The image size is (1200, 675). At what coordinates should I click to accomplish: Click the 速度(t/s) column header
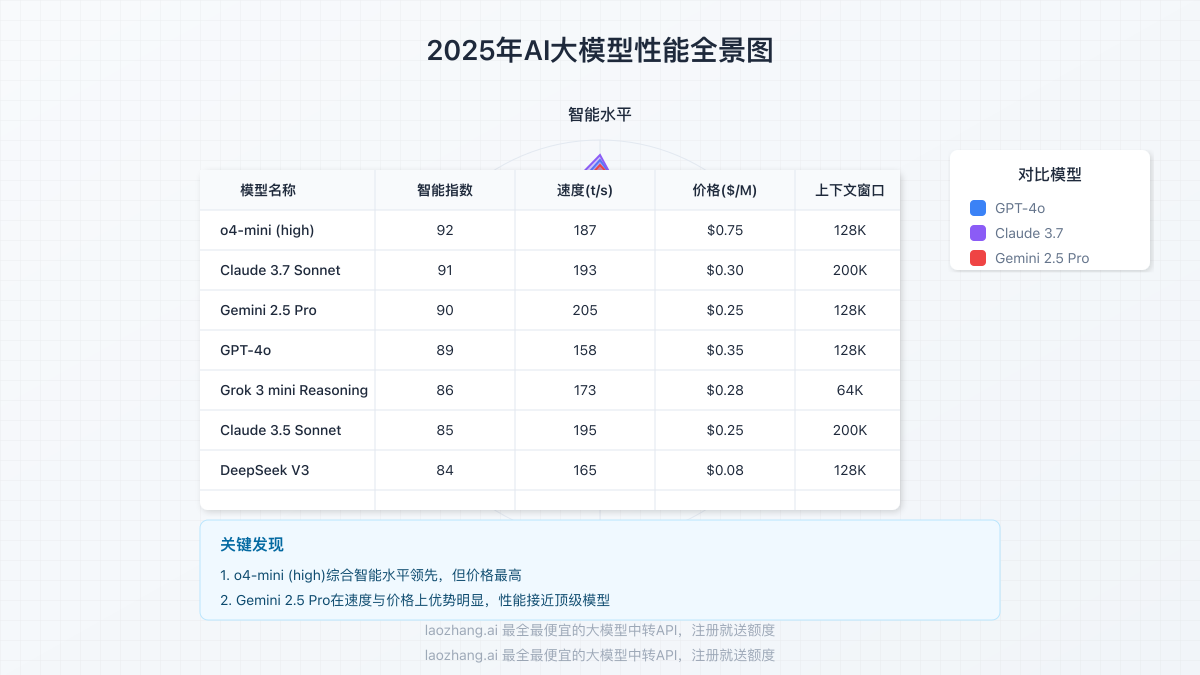click(x=585, y=190)
